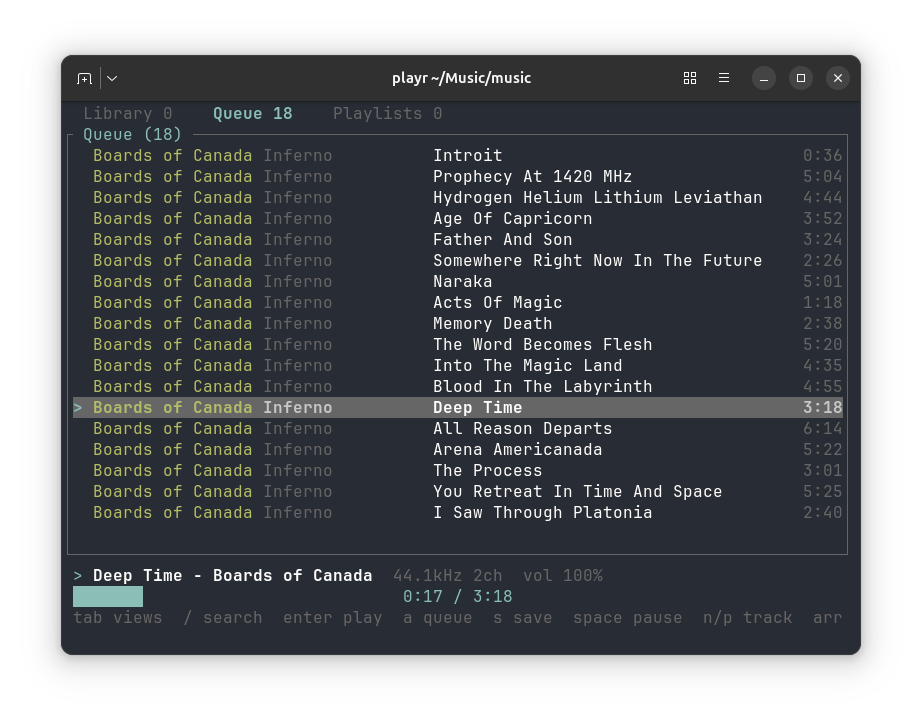
Task: Pick the Acts Of Magic track
Action: 457,303
